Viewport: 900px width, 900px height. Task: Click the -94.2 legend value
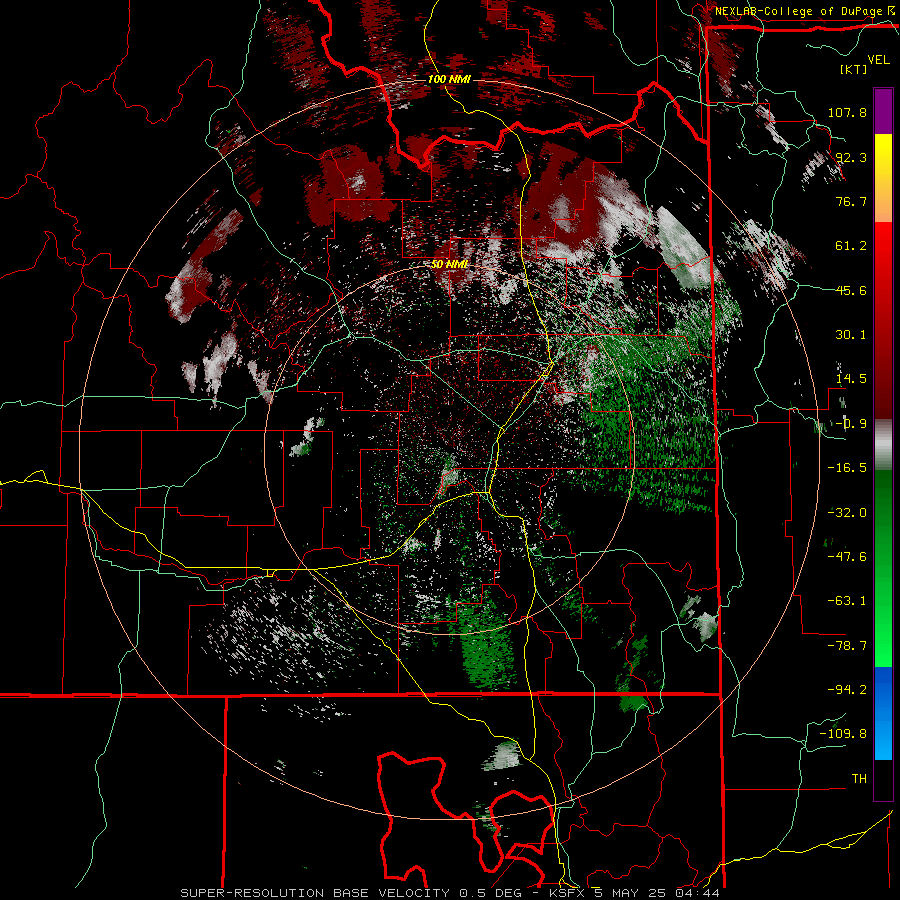coord(847,690)
